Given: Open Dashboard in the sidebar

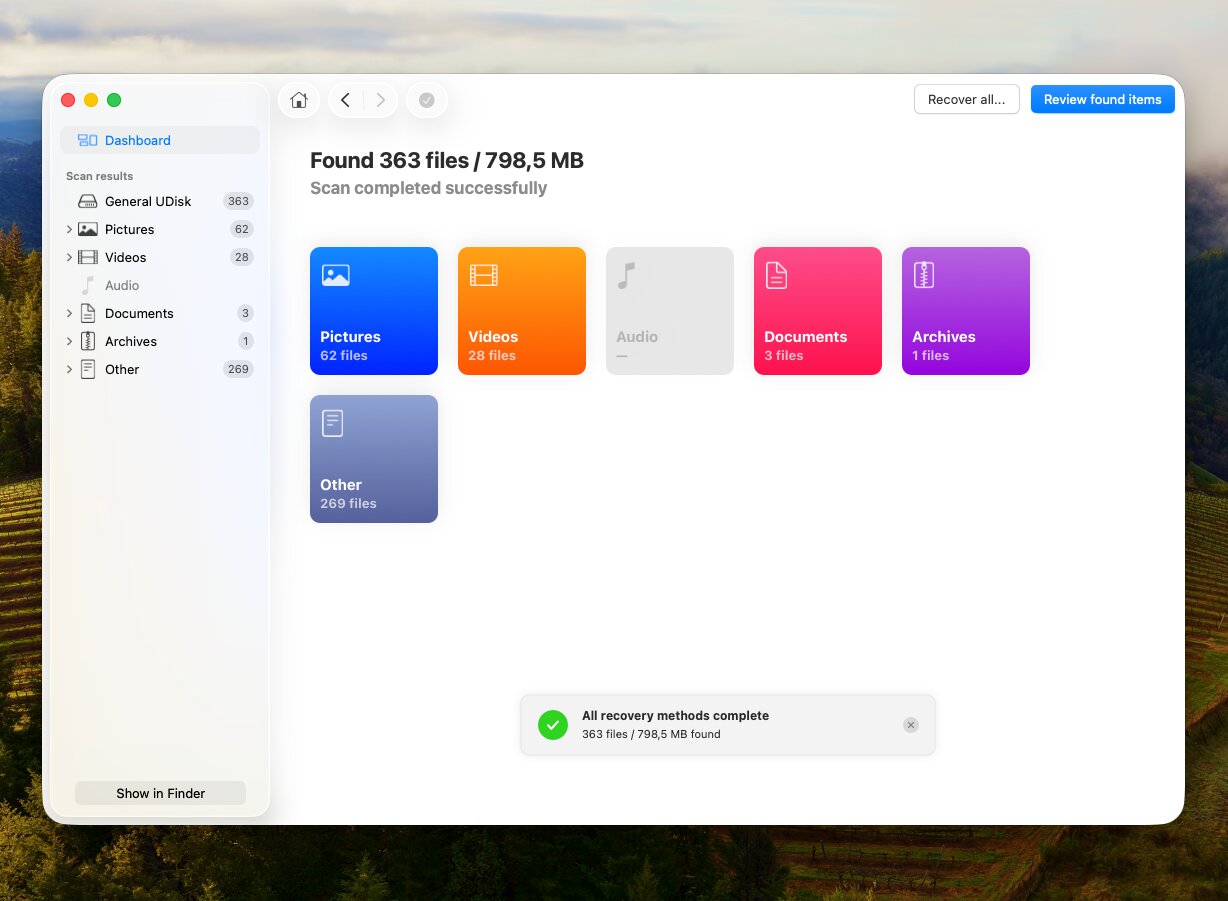Looking at the screenshot, I should click(x=160, y=140).
